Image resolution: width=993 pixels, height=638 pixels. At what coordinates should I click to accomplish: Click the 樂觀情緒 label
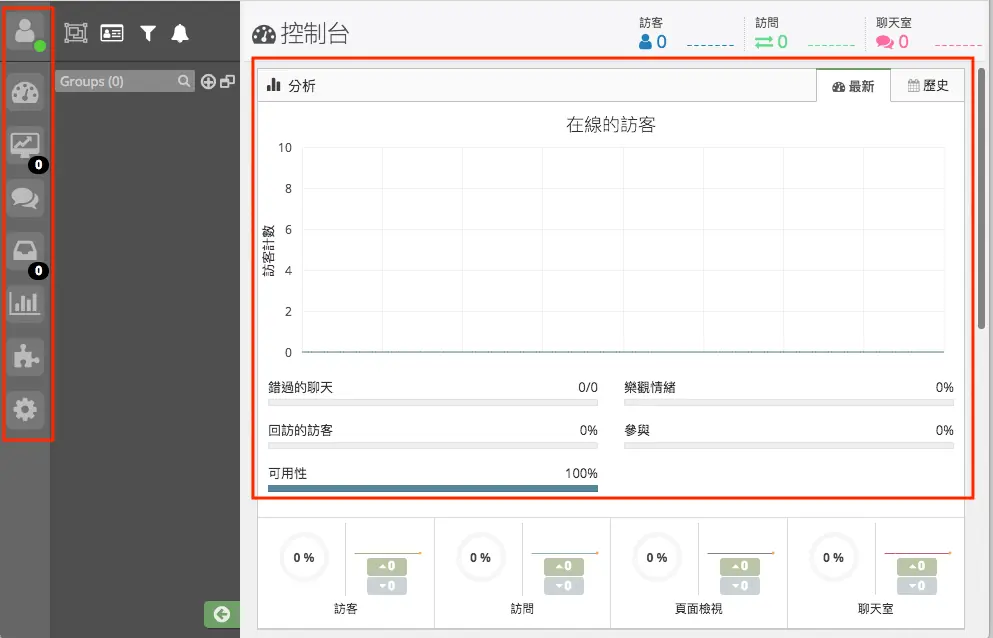(x=650, y=387)
